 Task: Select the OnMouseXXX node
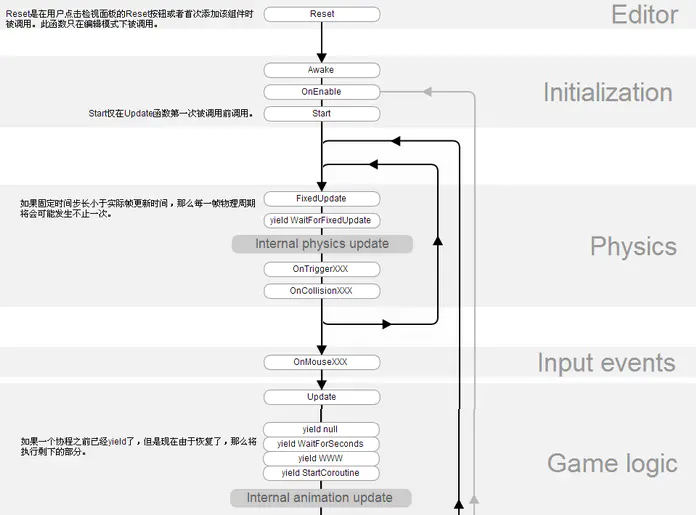pos(322,362)
